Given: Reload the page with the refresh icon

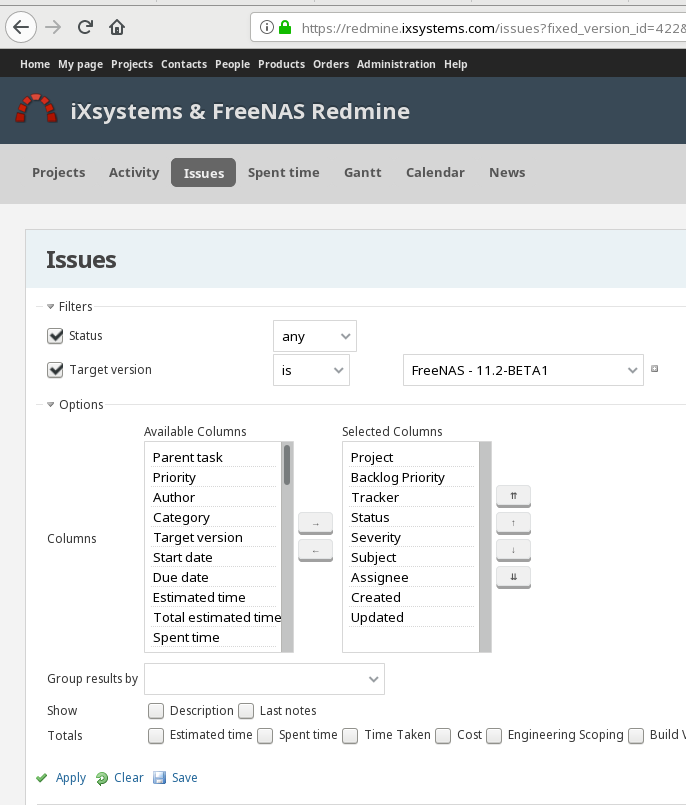Looking at the screenshot, I should coord(85,27).
